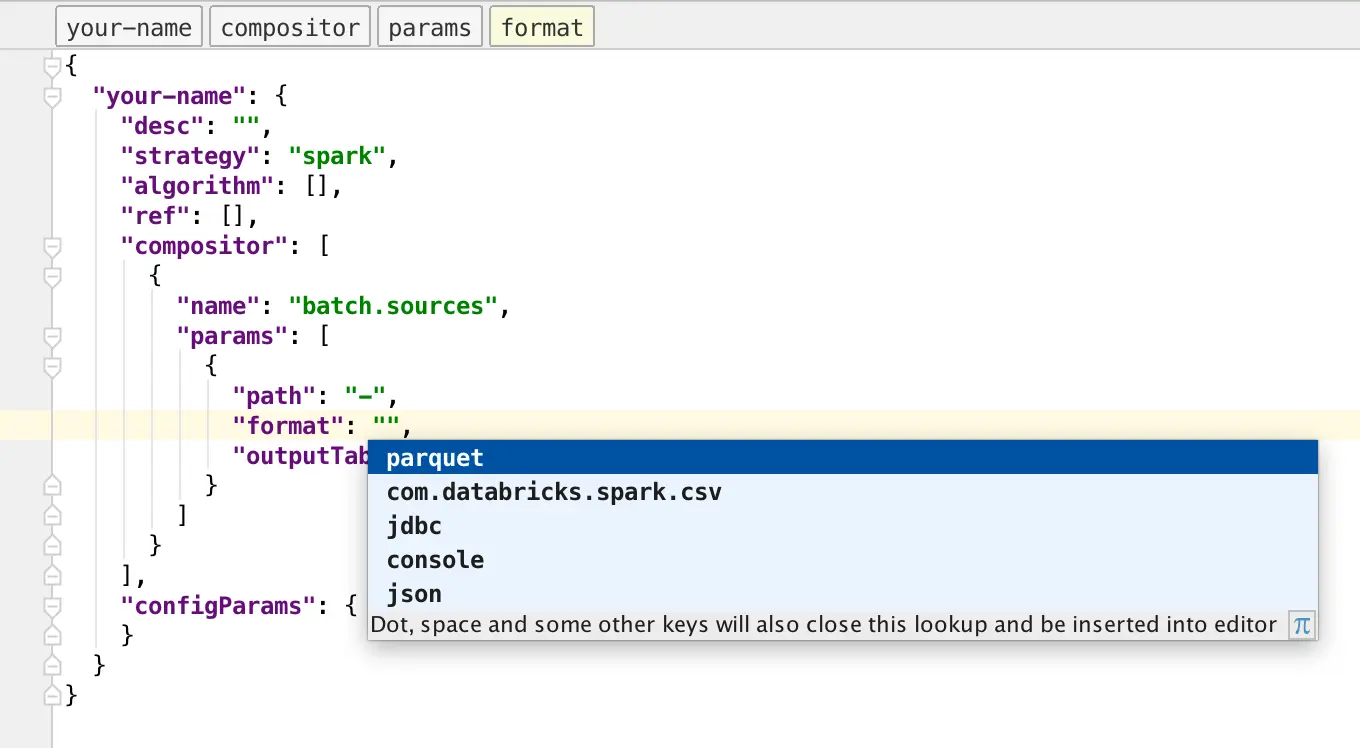Collapse the "your-name" object fold marker
Screen dimensions: 1360x748
(x=53, y=97)
